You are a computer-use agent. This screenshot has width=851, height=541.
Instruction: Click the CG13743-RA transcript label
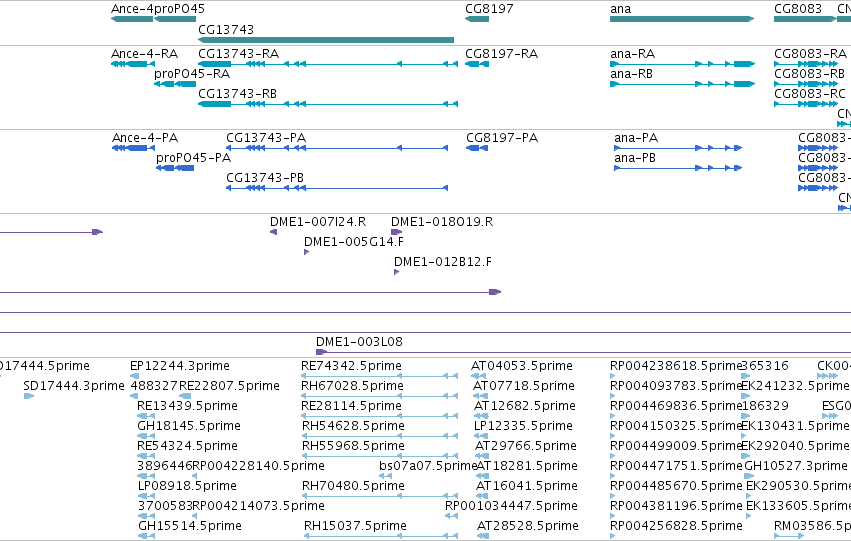pos(238,54)
